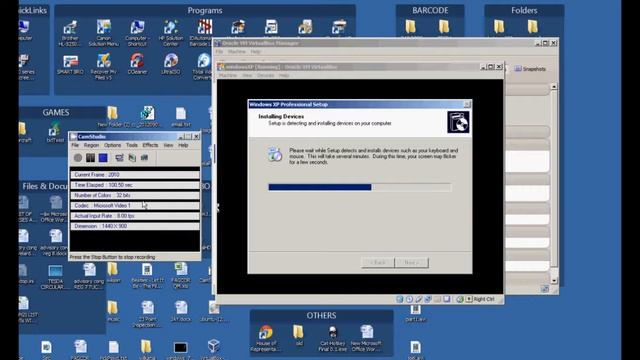
Task: Open the CamStudio Help menu
Action: tap(183, 145)
